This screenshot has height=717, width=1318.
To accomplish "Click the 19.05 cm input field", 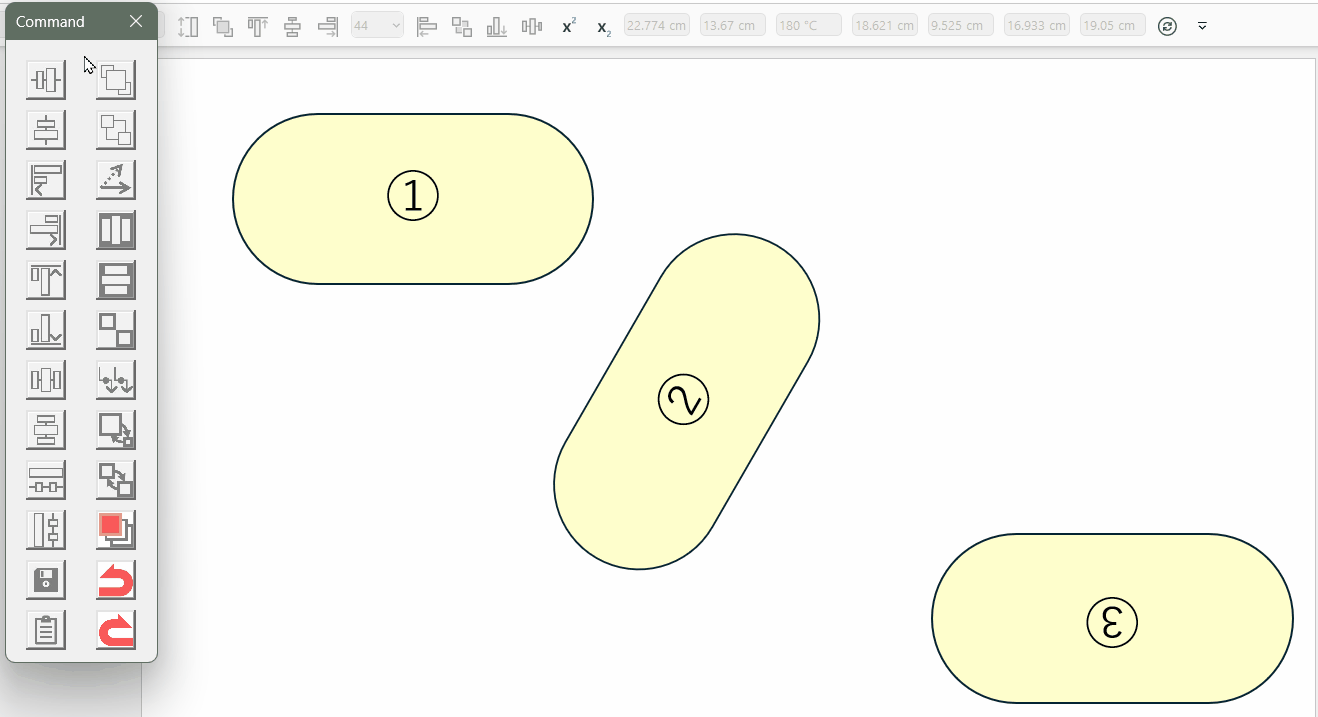I will point(1113,26).
